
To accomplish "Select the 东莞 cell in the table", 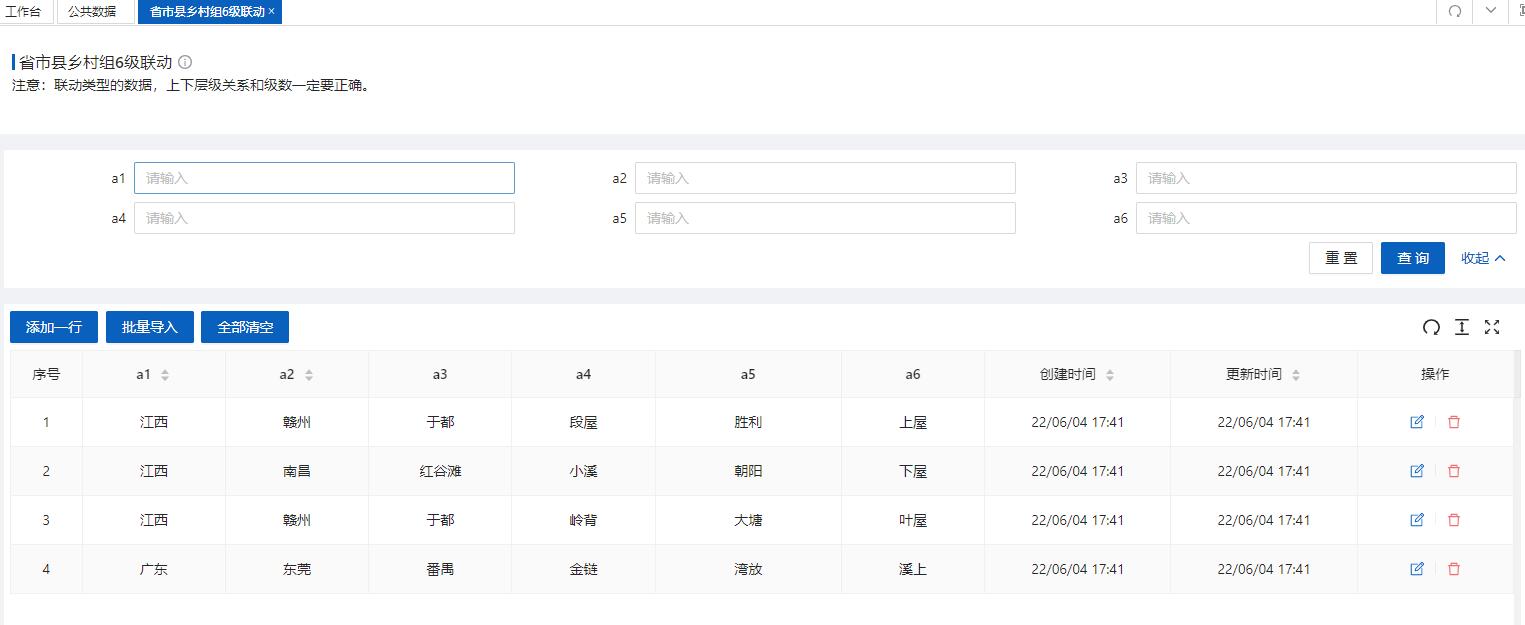I will point(297,569).
